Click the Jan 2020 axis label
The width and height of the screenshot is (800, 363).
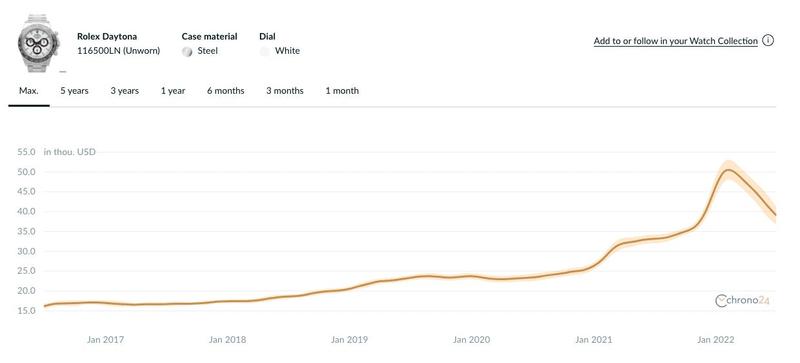coord(471,340)
